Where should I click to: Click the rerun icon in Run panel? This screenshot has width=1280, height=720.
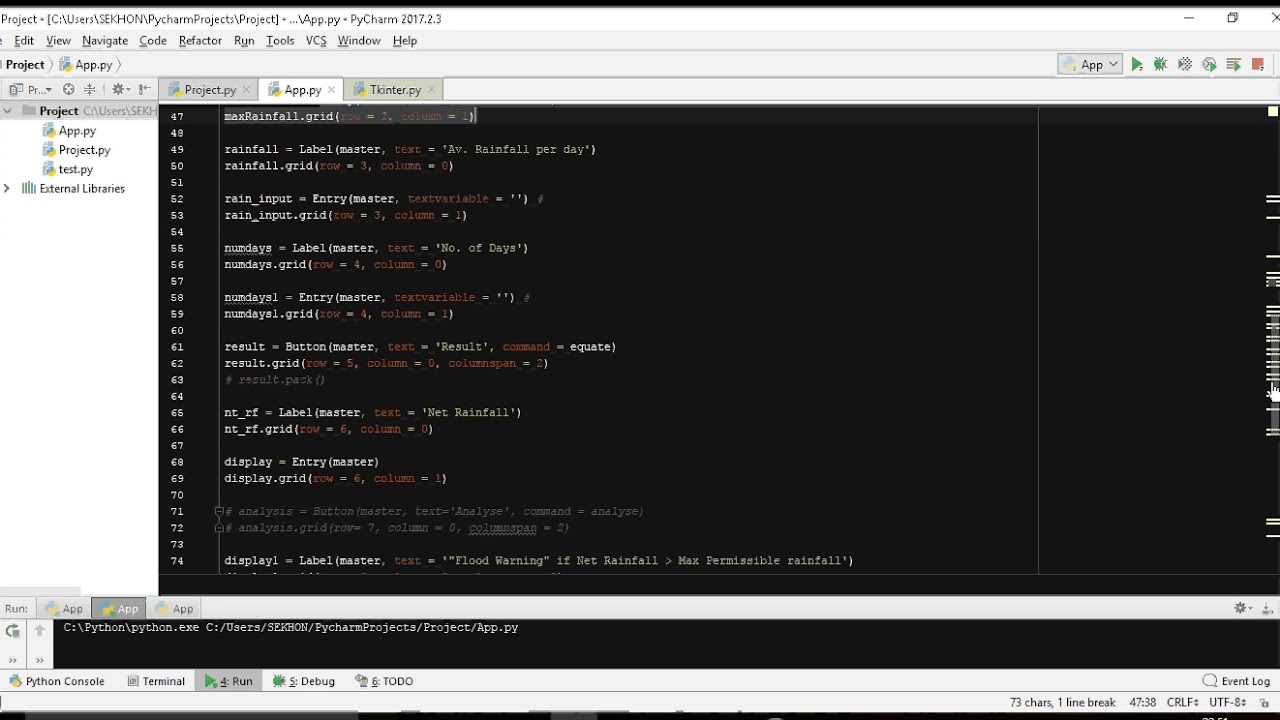[12, 631]
